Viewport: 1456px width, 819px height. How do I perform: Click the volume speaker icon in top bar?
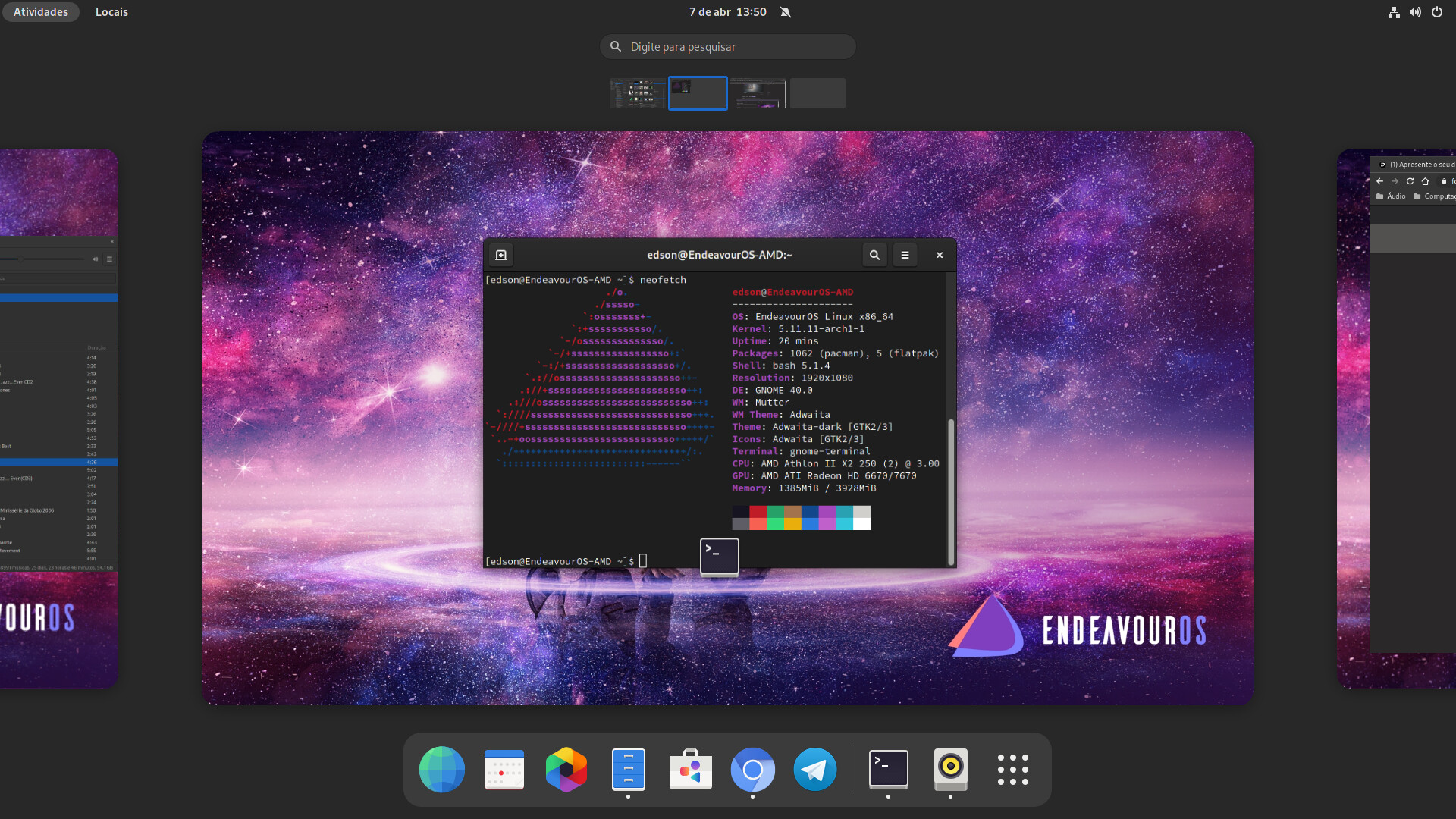pyautogui.click(x=1415, y=12)
